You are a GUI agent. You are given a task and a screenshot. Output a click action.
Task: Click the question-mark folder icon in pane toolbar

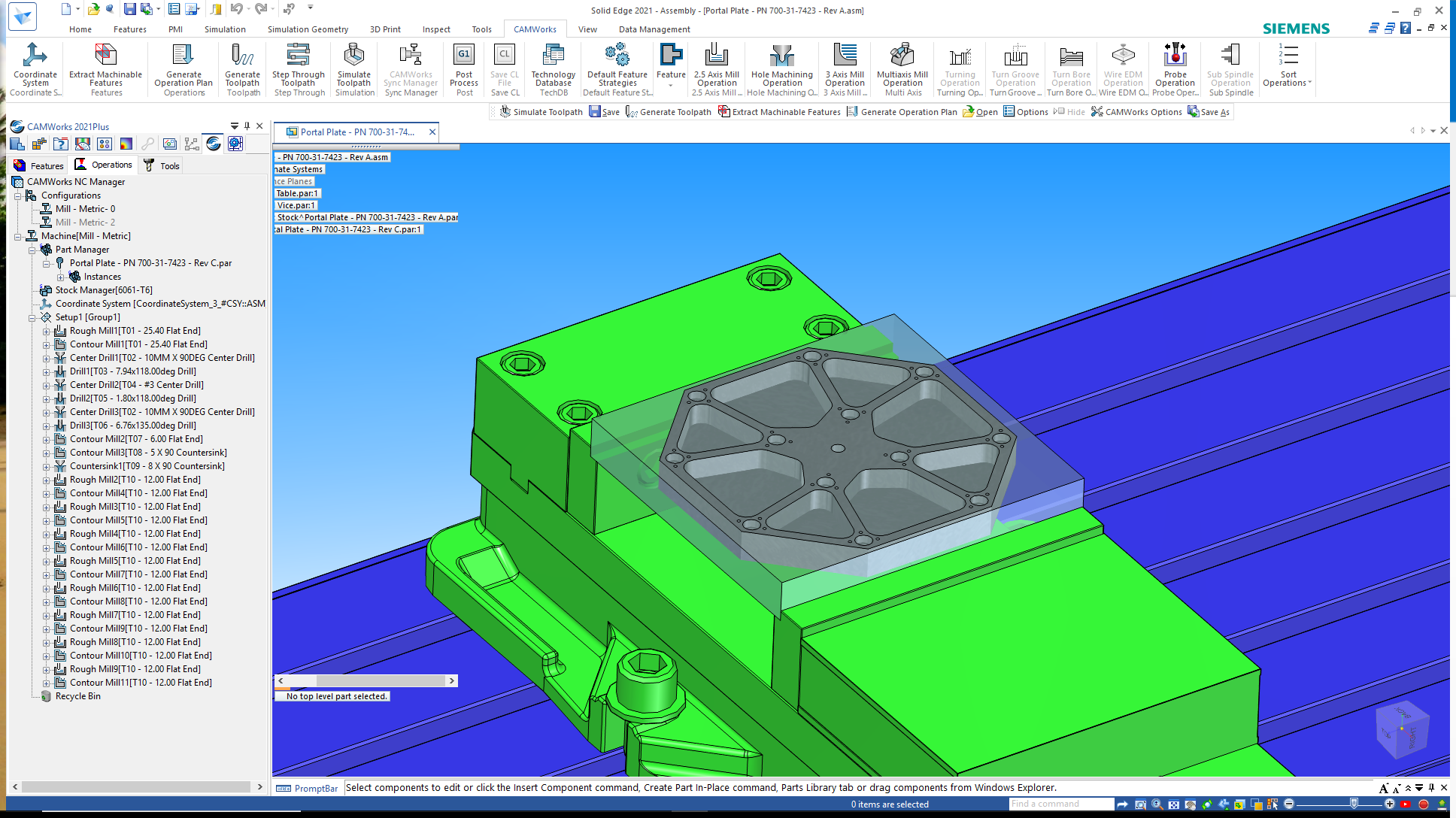pos(61,144)
